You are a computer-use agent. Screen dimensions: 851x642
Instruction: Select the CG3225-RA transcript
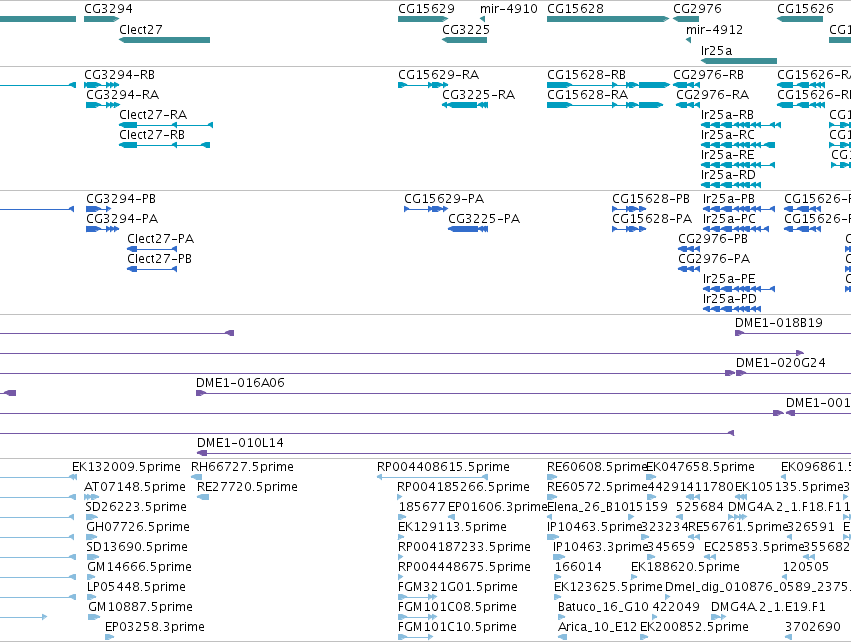coord(465,105)
